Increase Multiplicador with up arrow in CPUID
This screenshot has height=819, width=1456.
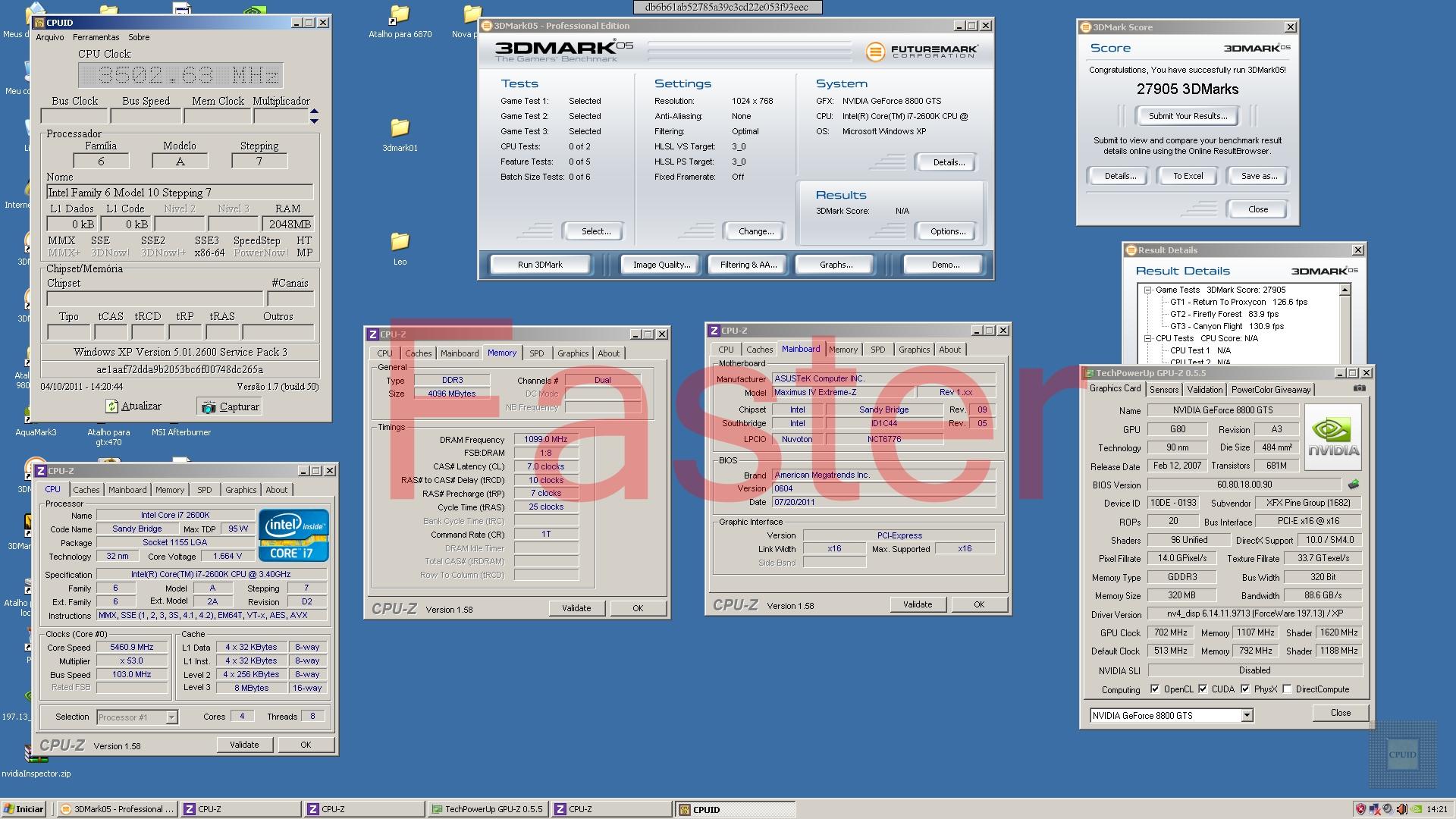click(314, 112)
